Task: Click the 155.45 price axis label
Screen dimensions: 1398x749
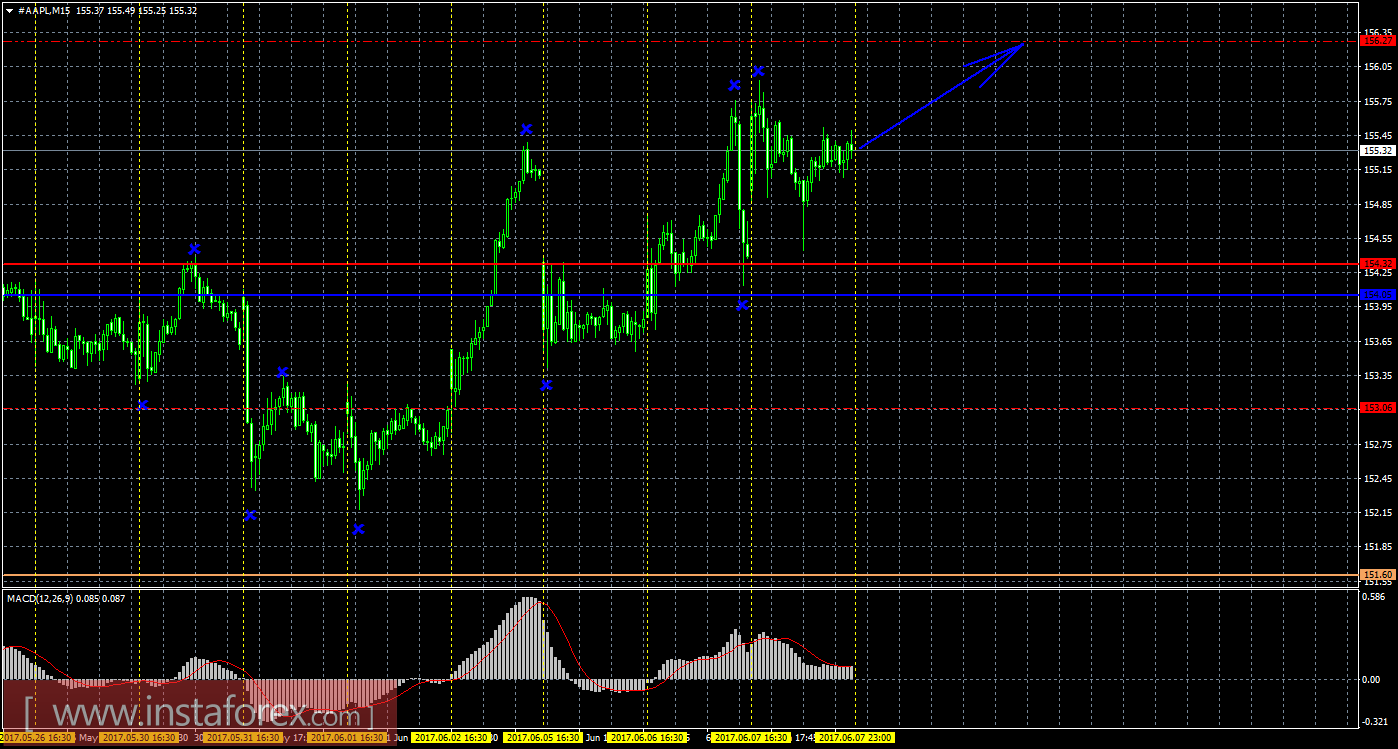Action: (1378, 135)
